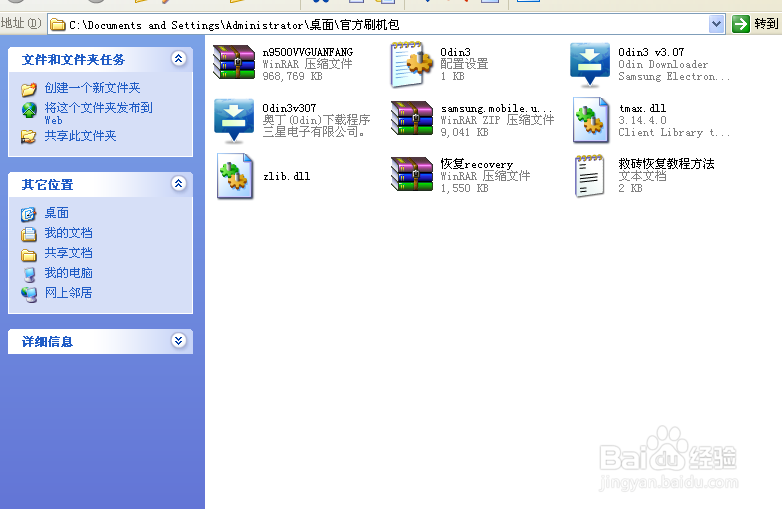
Task: Click the globe icon for publishing to Web
Action: 29,110
